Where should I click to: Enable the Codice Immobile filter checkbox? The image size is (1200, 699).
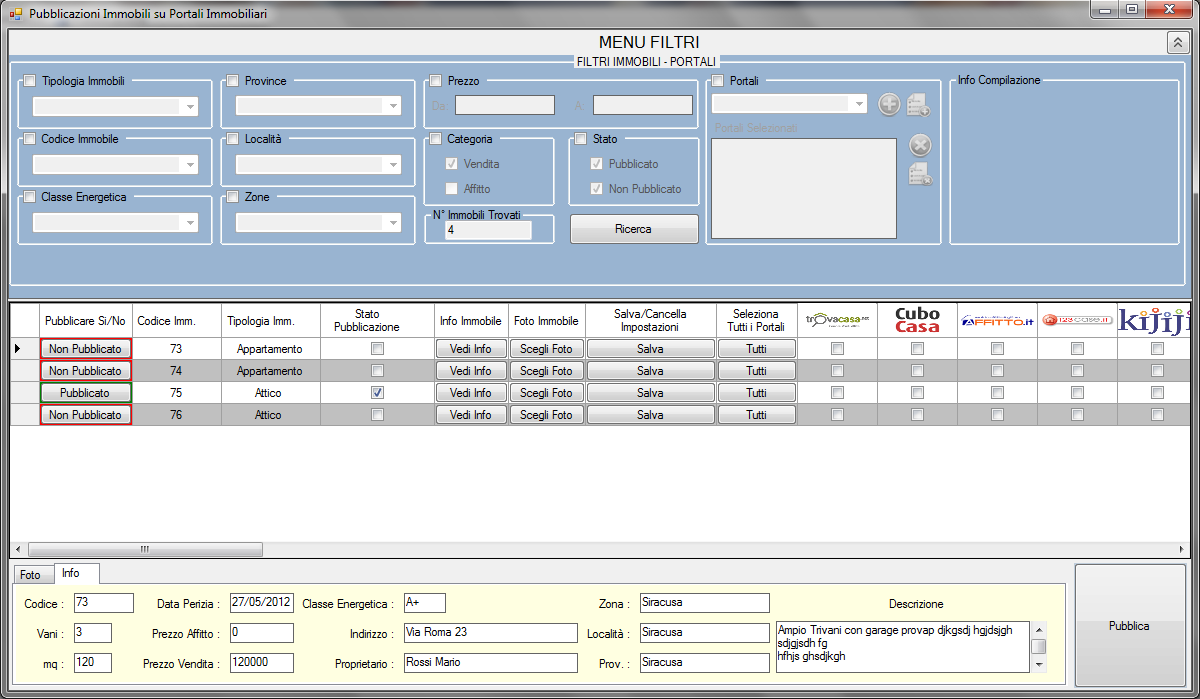click(x=30, y=139)
